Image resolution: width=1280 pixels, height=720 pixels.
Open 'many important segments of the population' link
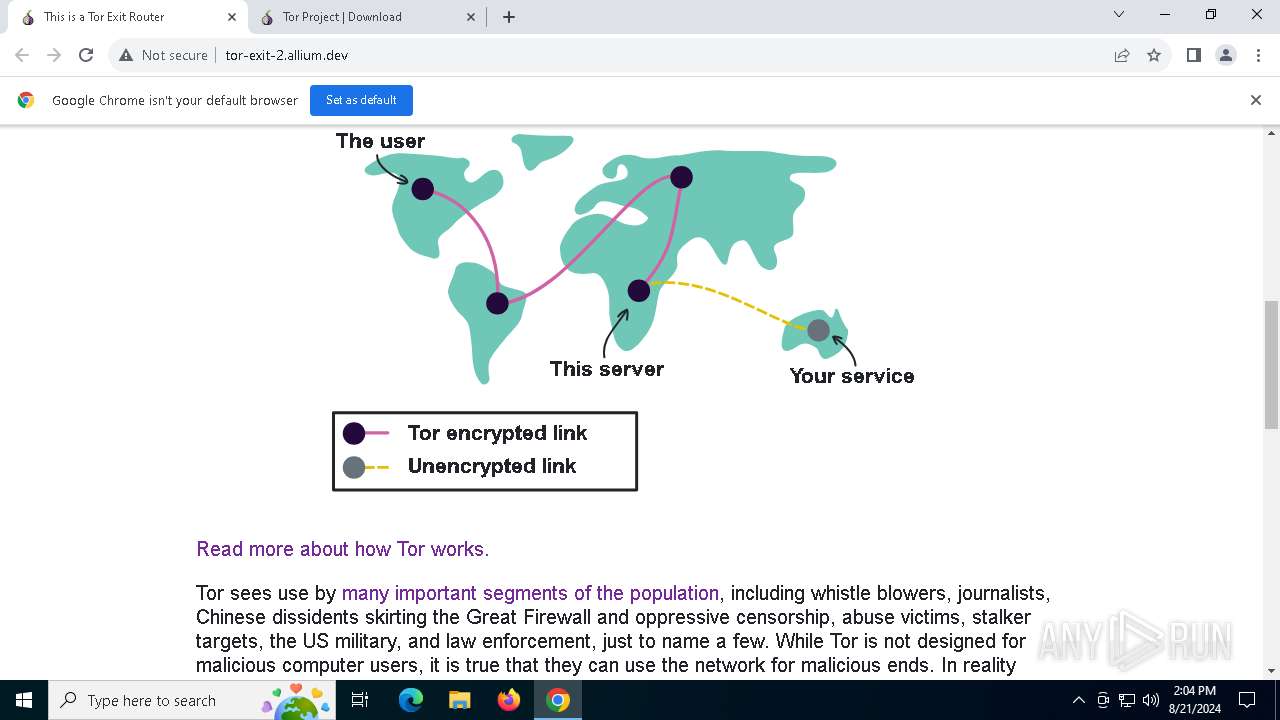click(x=530, y=593)
